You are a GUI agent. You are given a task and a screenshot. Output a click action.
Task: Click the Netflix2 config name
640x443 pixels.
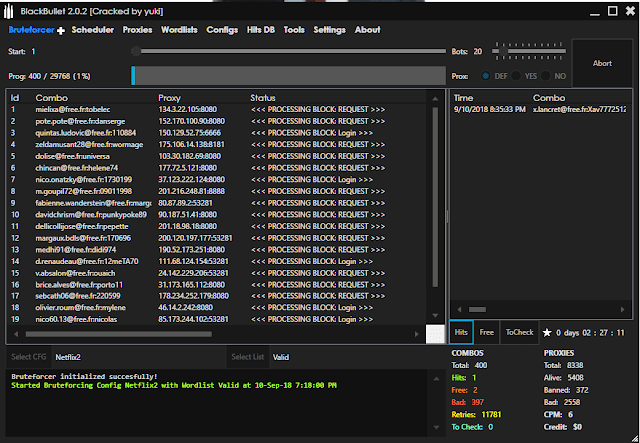tap(68, 357)
